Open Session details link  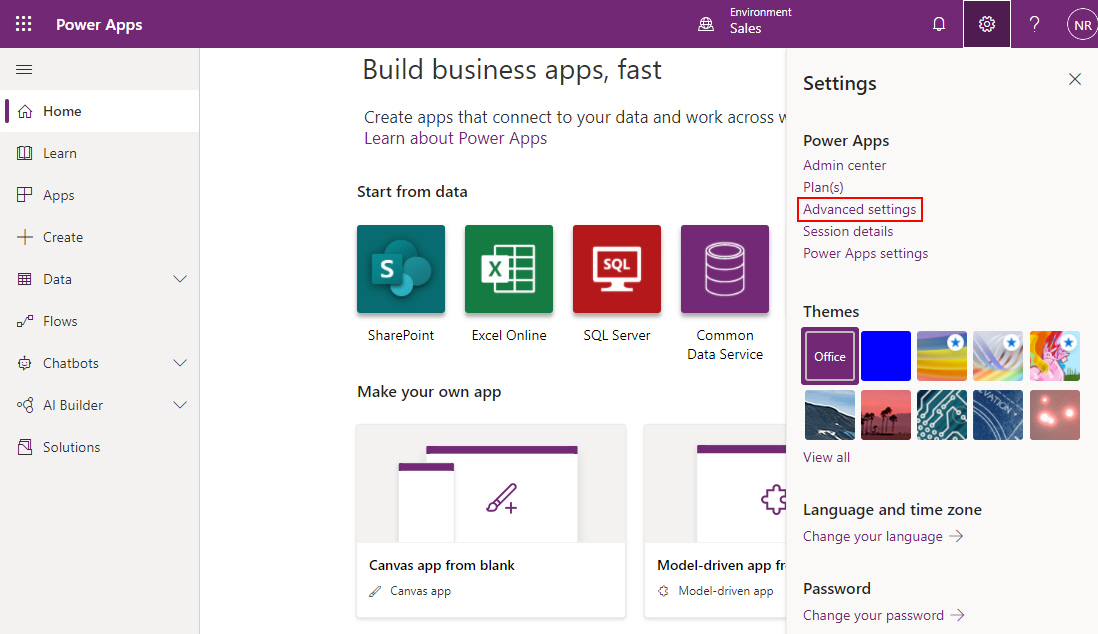tap(848, 231)
